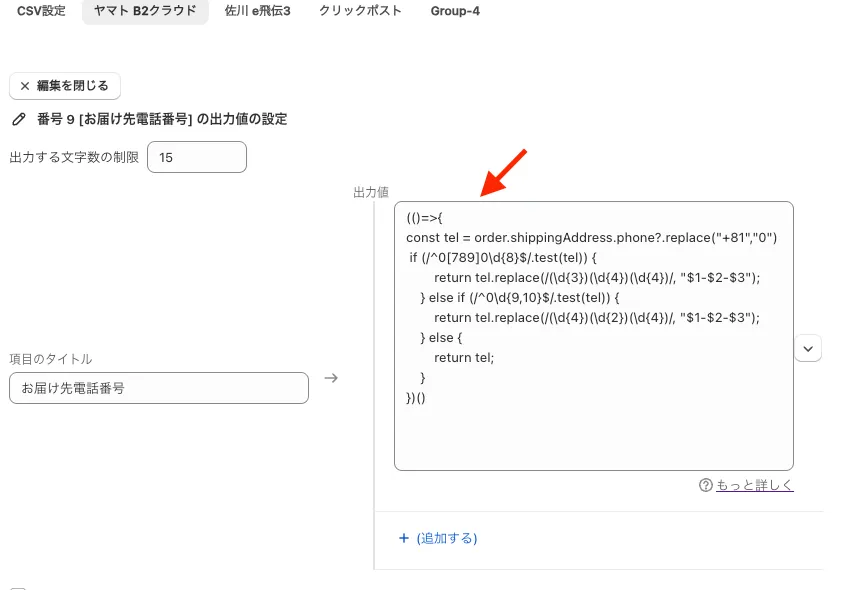Click the 項目のタイトル input with お届け先電話番号
The width and height of the screenshot is (867, 590).
(158, 388)
